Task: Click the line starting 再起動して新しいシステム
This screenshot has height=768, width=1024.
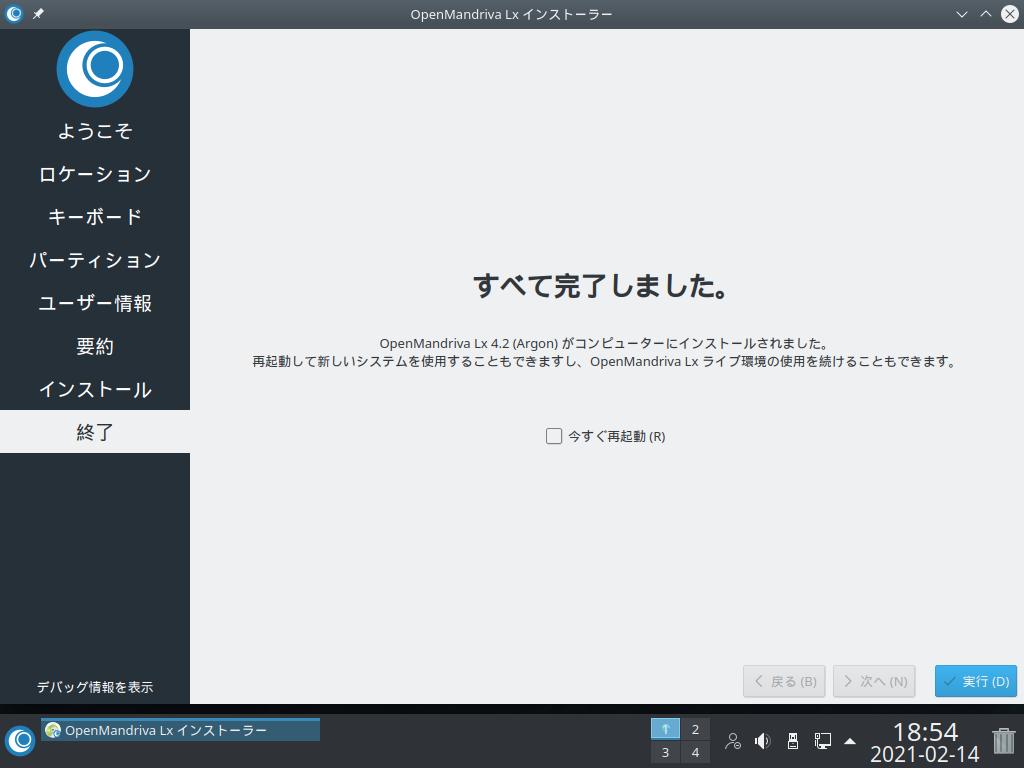Action: pos(605,361)
